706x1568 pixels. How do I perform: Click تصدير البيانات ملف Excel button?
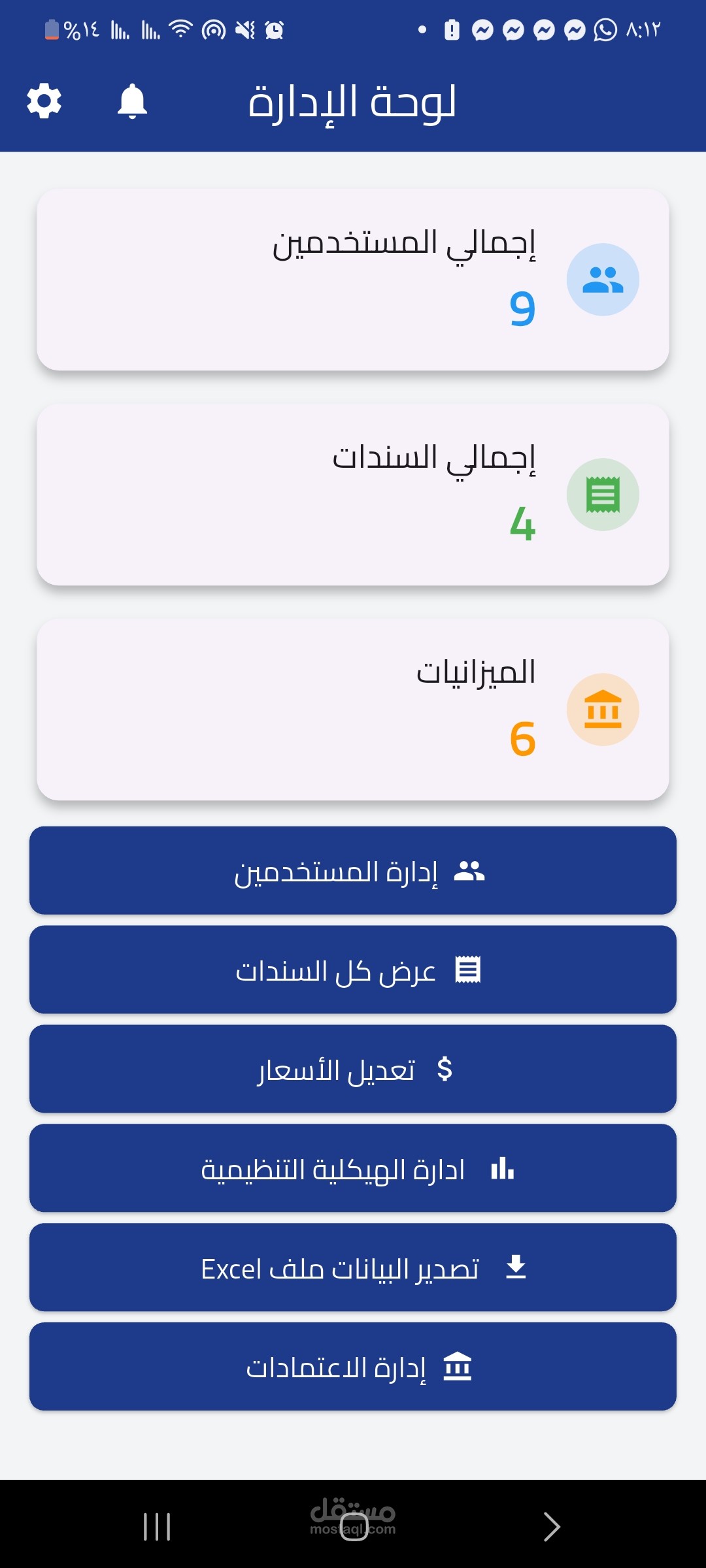[x=353, y=1267]
